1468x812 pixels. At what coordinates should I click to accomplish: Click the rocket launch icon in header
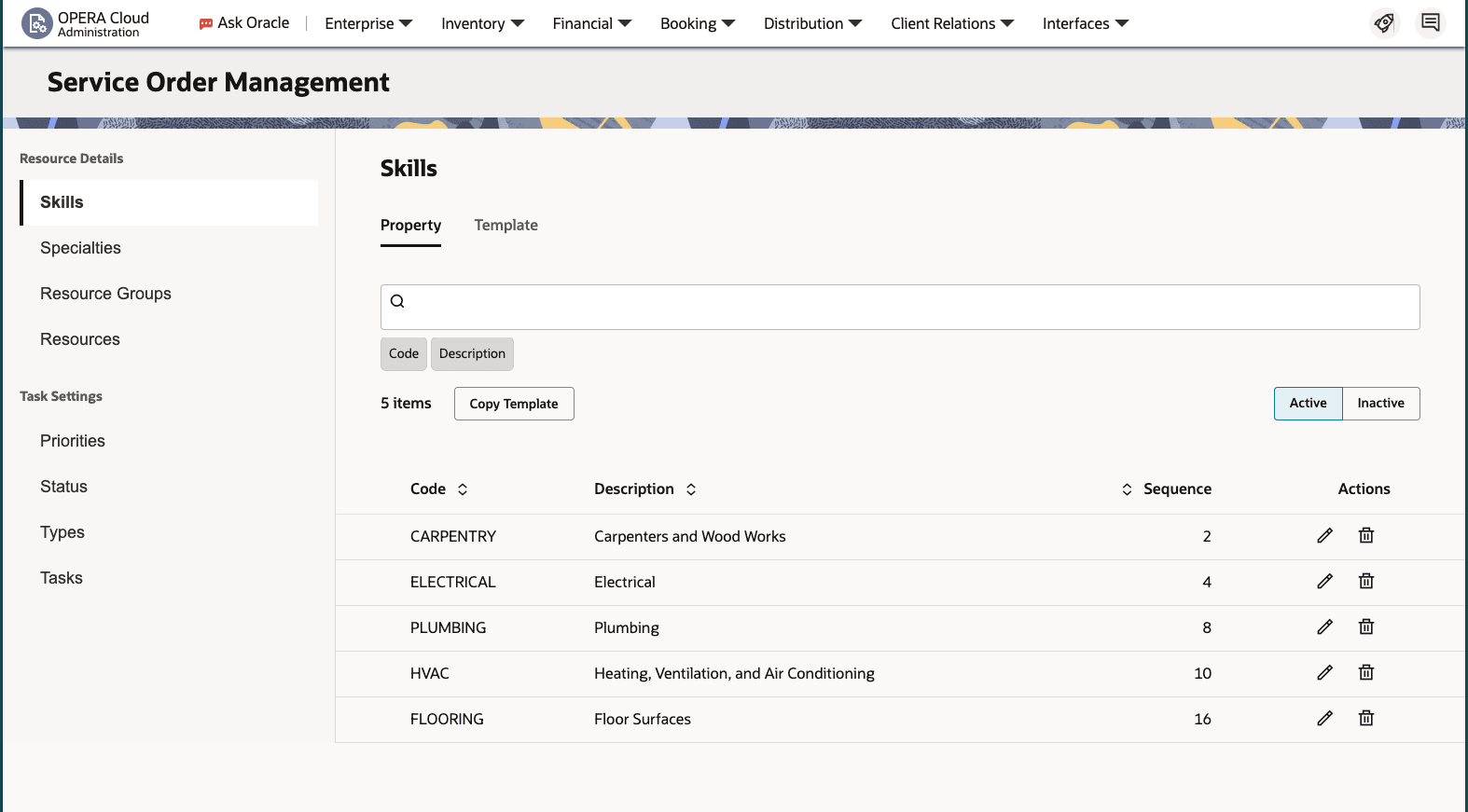pyautogui.click(x=1384, y=22)
